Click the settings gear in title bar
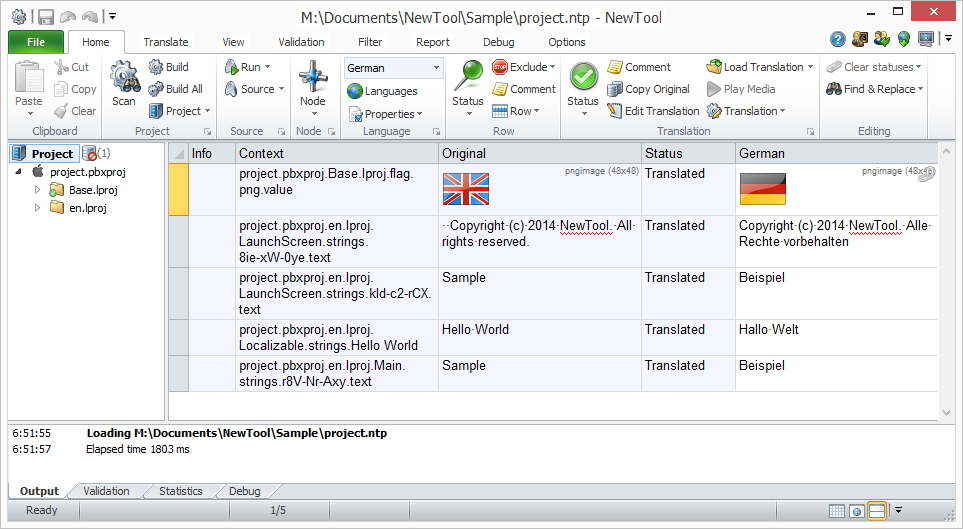 [19, 17]
